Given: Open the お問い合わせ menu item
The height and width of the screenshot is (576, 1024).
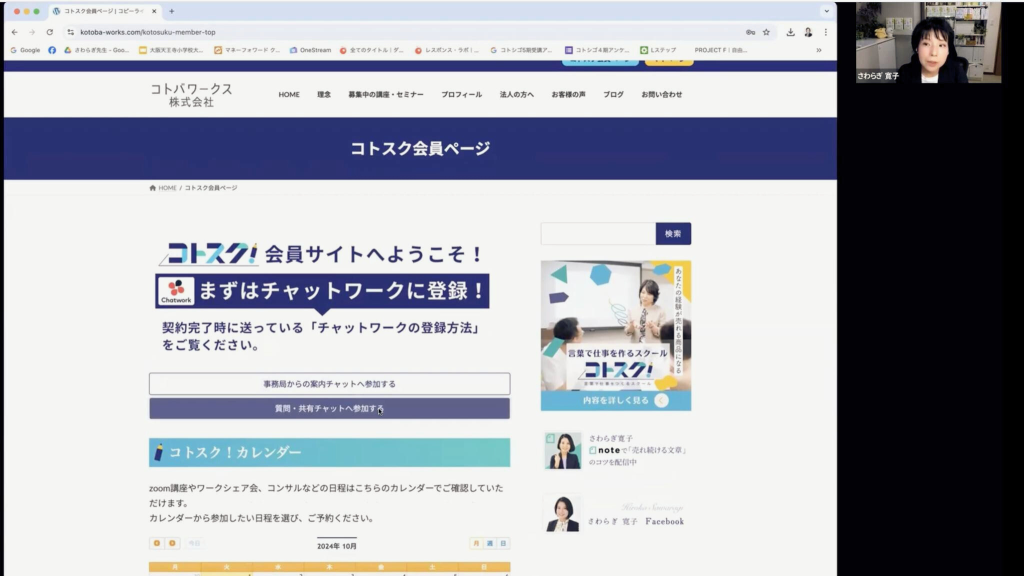Looking at the screenshot, I should [662, 95].
